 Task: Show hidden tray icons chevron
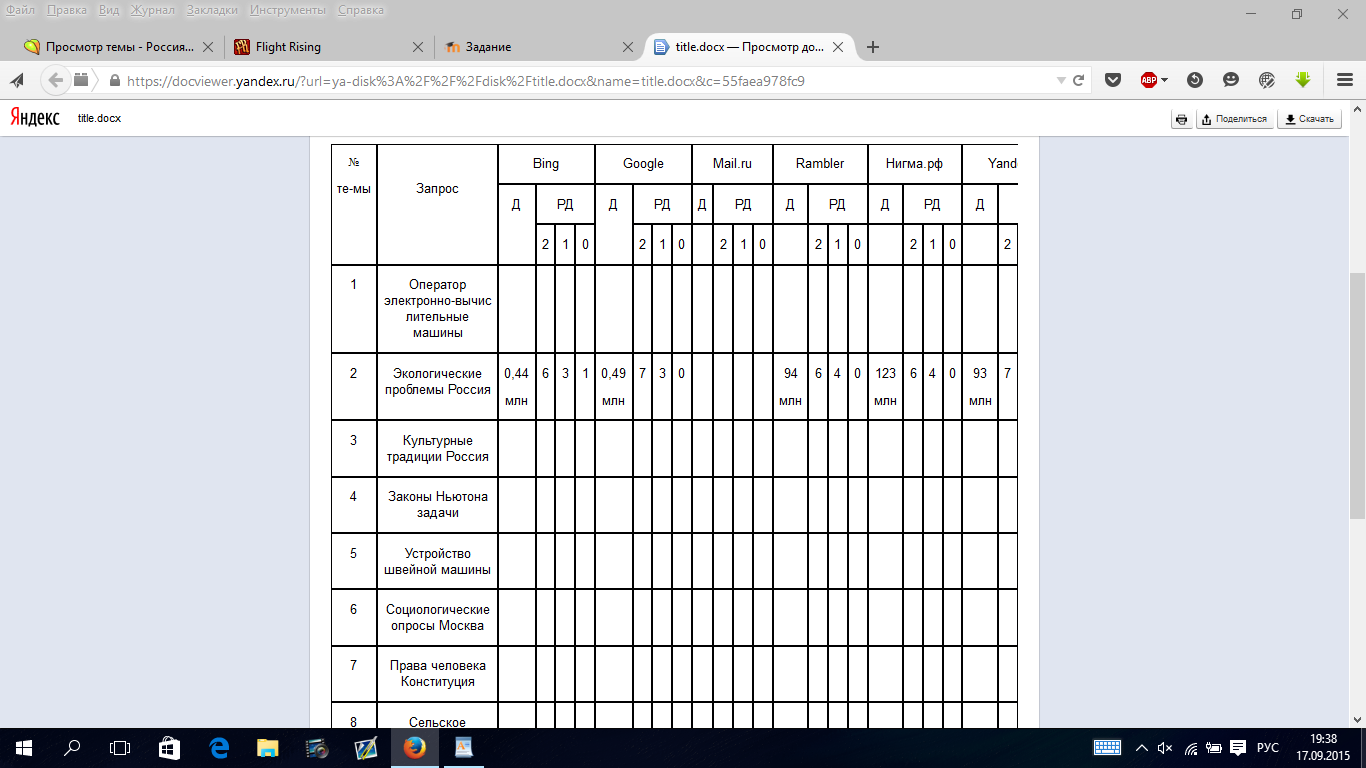coord(1141,747)
